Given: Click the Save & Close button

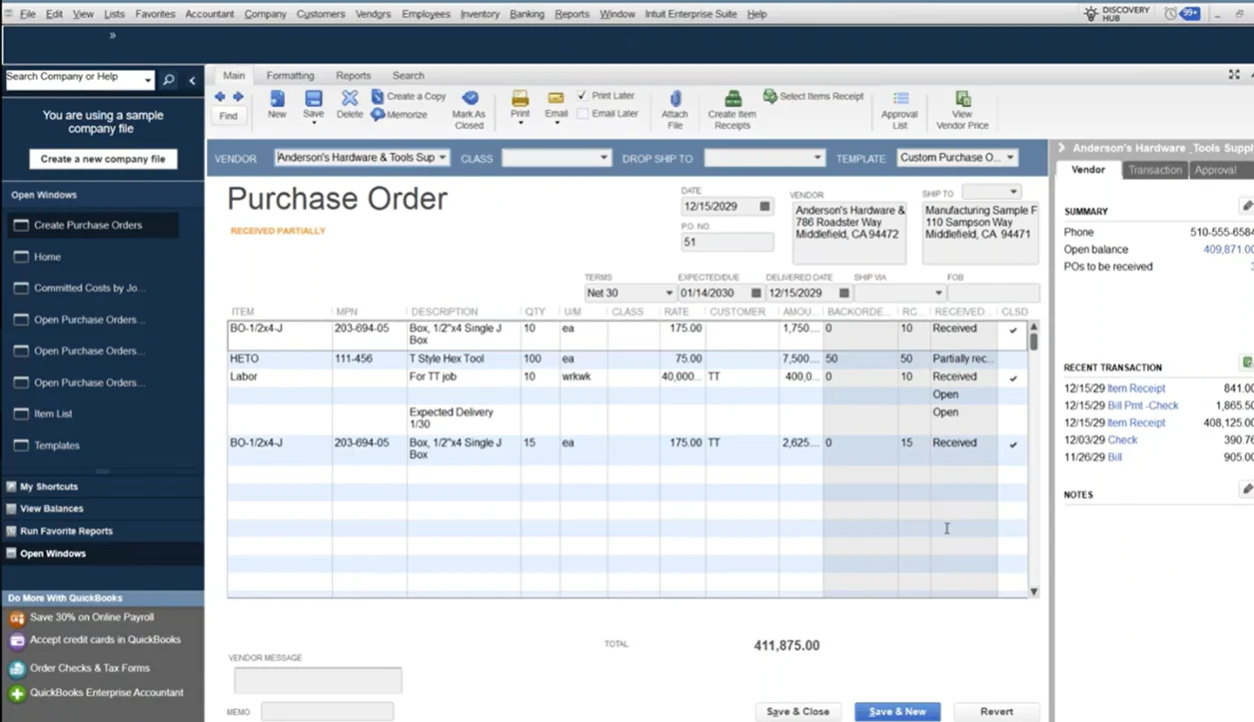Looking at the screenshot, I should pyautogui.click(x=797, y=712).
